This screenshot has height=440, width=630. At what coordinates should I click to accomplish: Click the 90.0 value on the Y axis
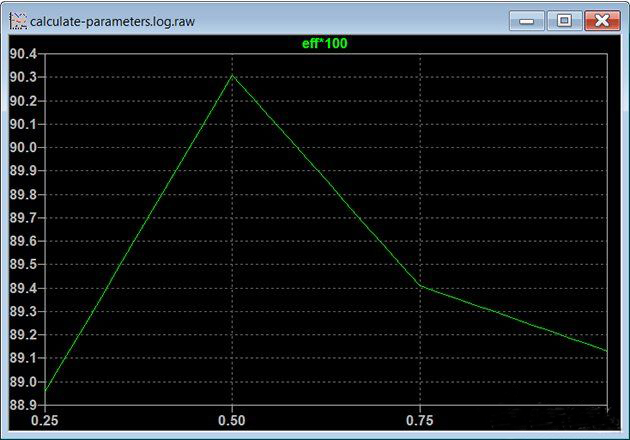23,148
